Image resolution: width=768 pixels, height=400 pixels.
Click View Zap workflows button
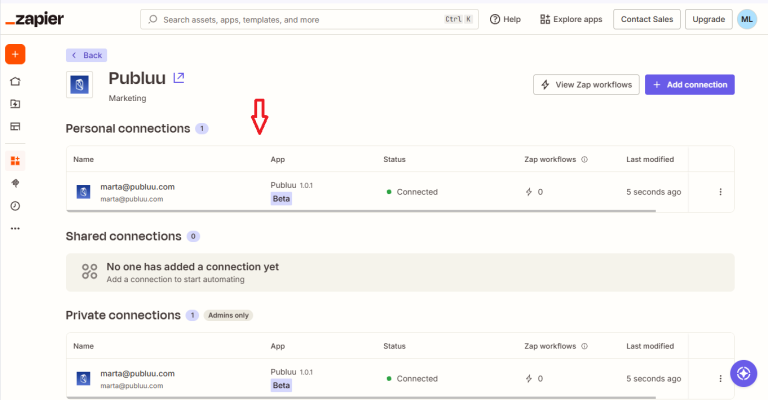click(586, 85)
